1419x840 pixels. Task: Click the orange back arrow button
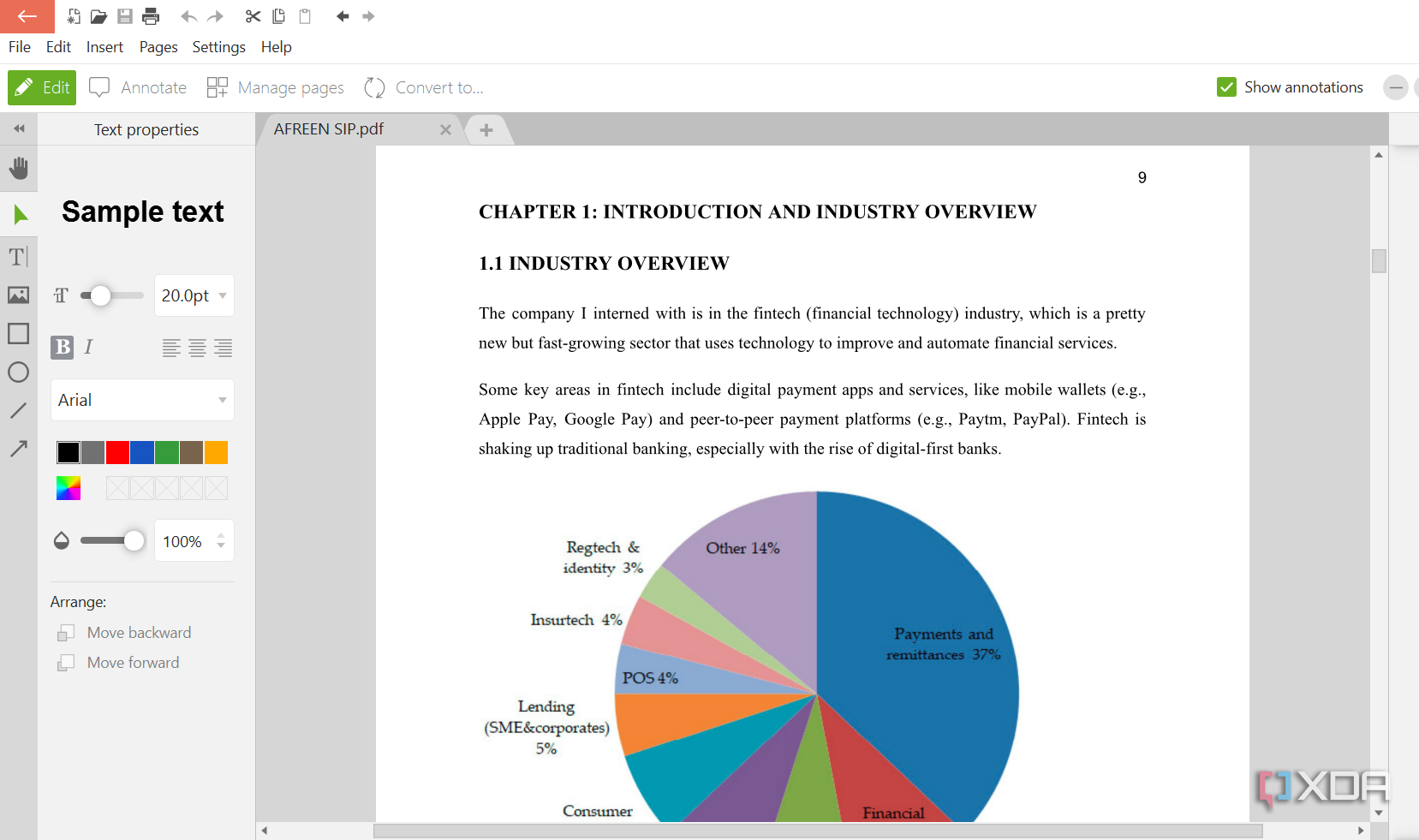coord(27,16)
